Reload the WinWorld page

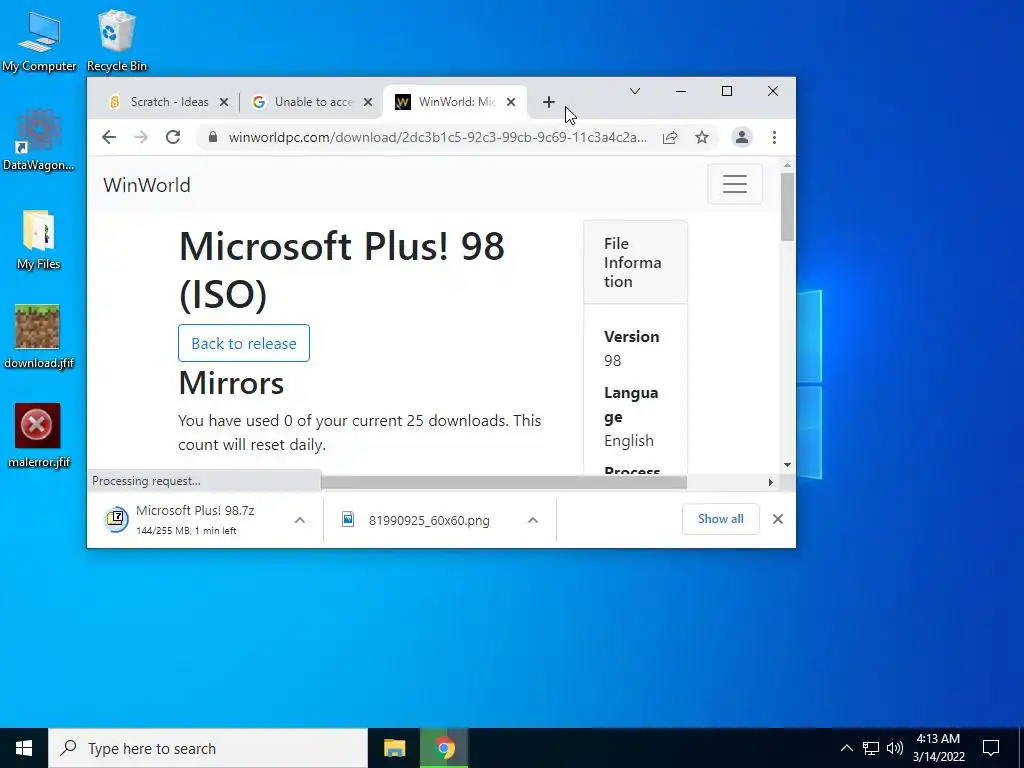click(172, 137)
